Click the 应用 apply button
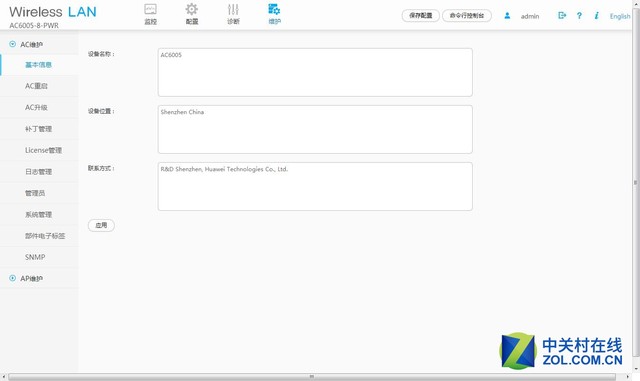This screenshot has height=381, width=640. [101, 225]
